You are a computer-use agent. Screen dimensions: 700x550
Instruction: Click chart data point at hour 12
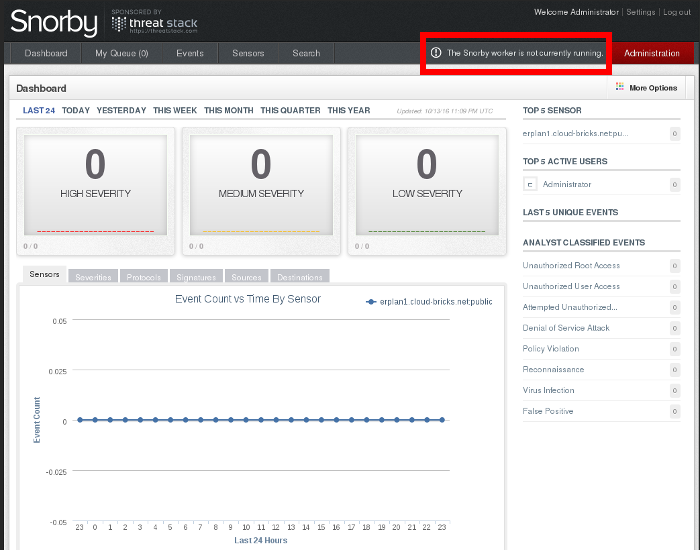point(276,420)
